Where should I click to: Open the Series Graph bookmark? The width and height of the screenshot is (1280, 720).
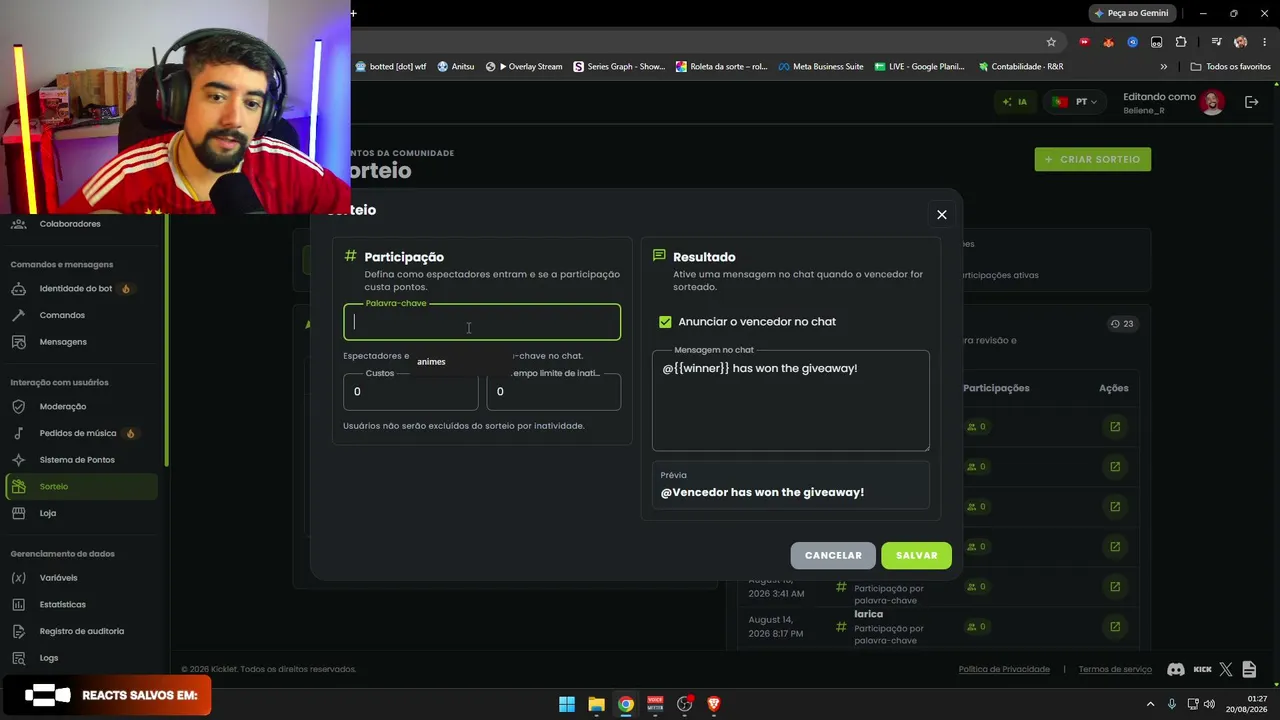619,67
